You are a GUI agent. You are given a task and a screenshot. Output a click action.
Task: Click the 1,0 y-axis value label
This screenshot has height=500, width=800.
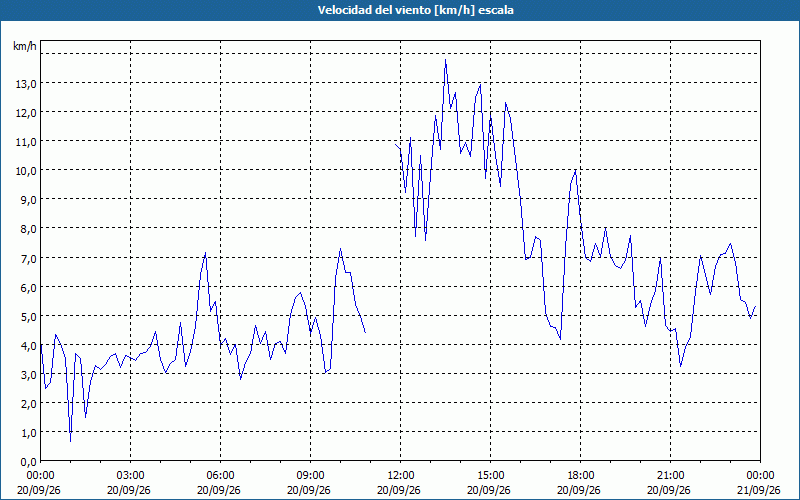[27, 433]
